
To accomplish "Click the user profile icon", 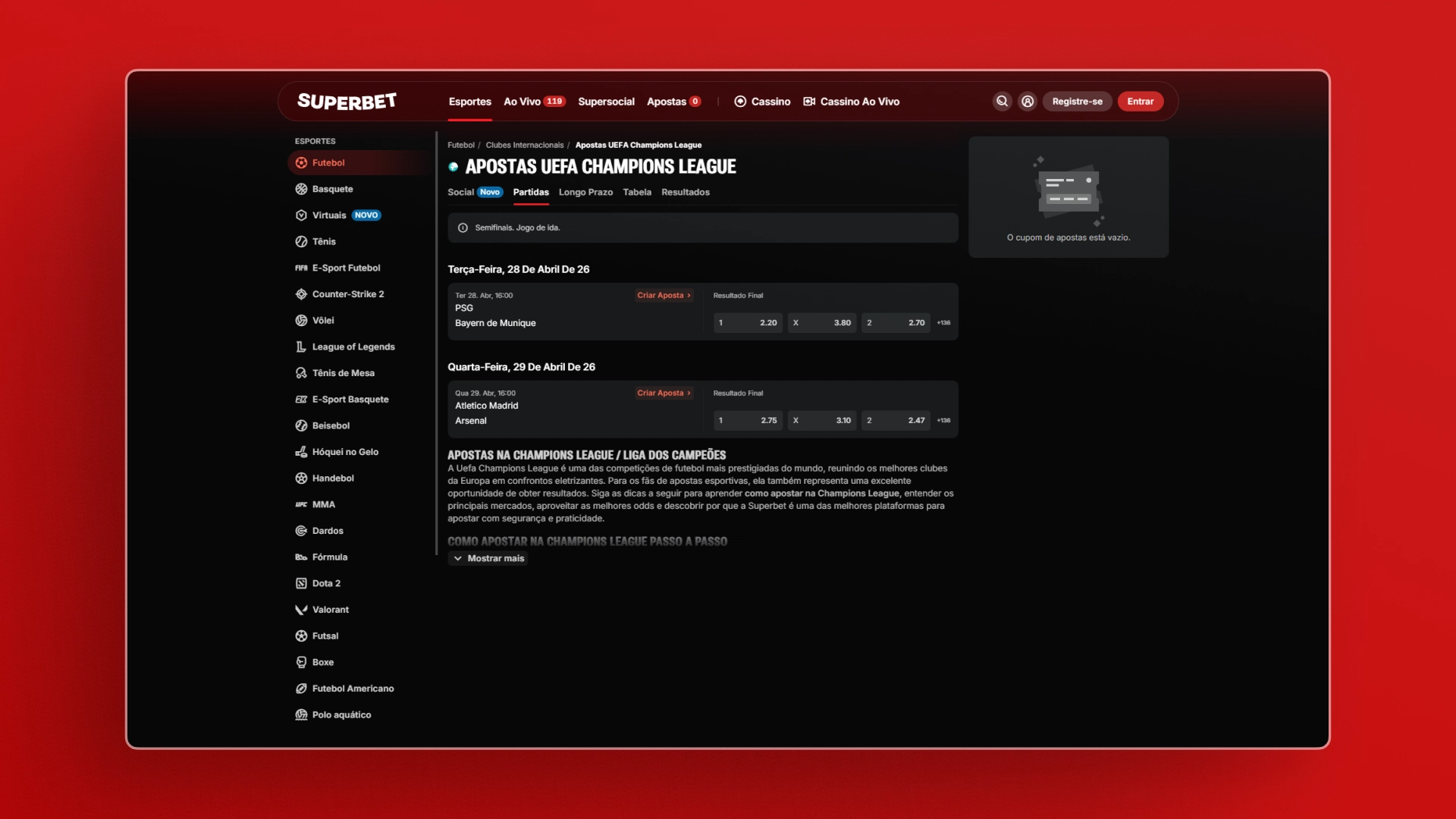I will pyautogui.click(x=1028, y=102).
